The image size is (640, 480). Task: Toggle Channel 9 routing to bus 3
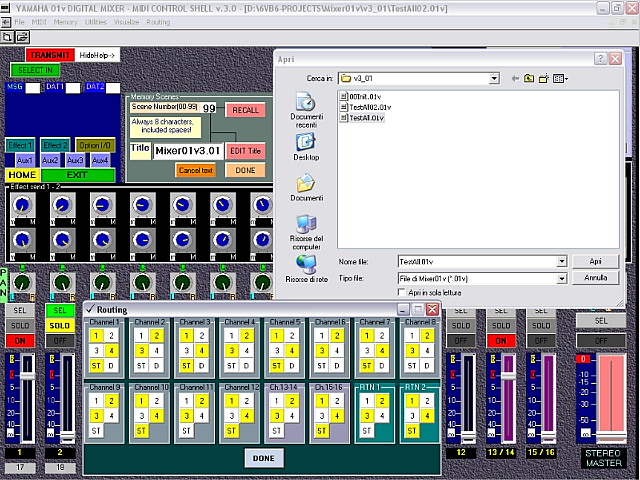(x=96, y=416)
